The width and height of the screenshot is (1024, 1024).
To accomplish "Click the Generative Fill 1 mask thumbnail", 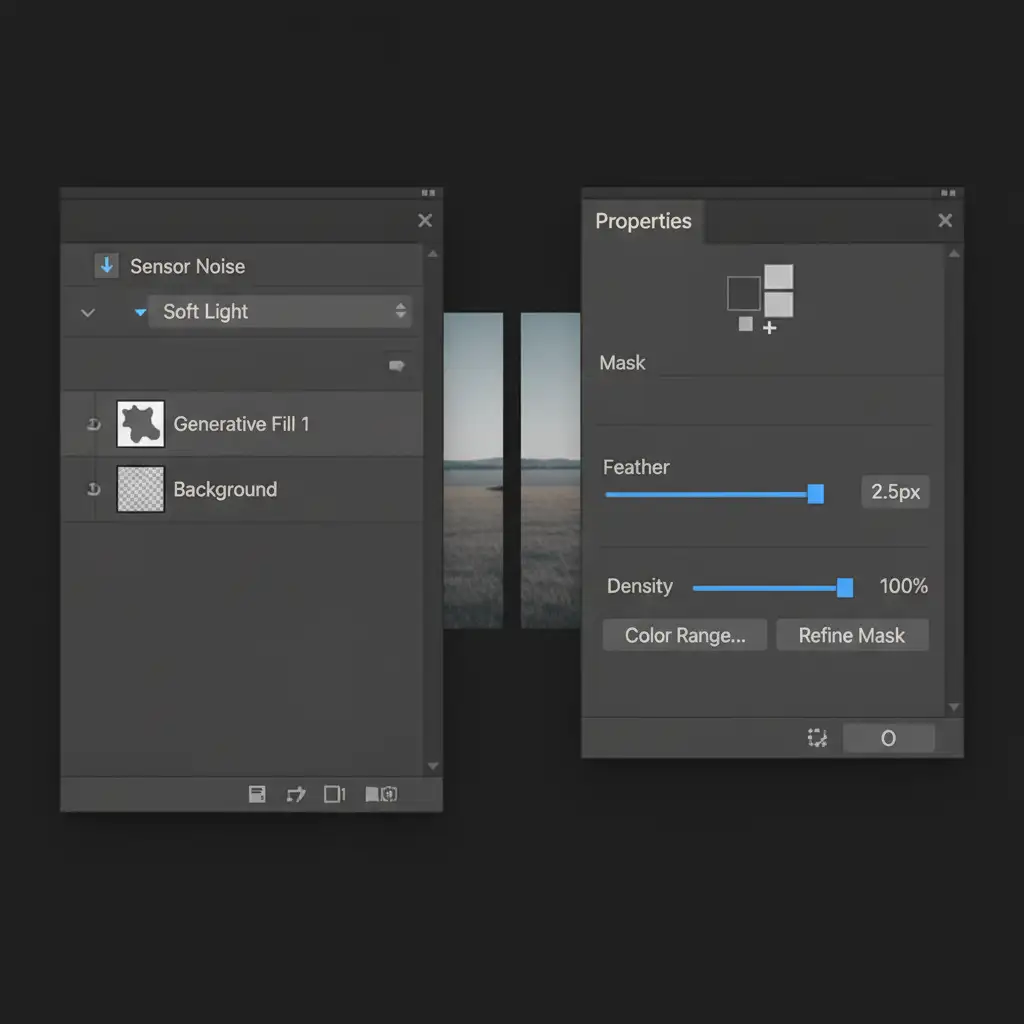I will coord(140,424).
